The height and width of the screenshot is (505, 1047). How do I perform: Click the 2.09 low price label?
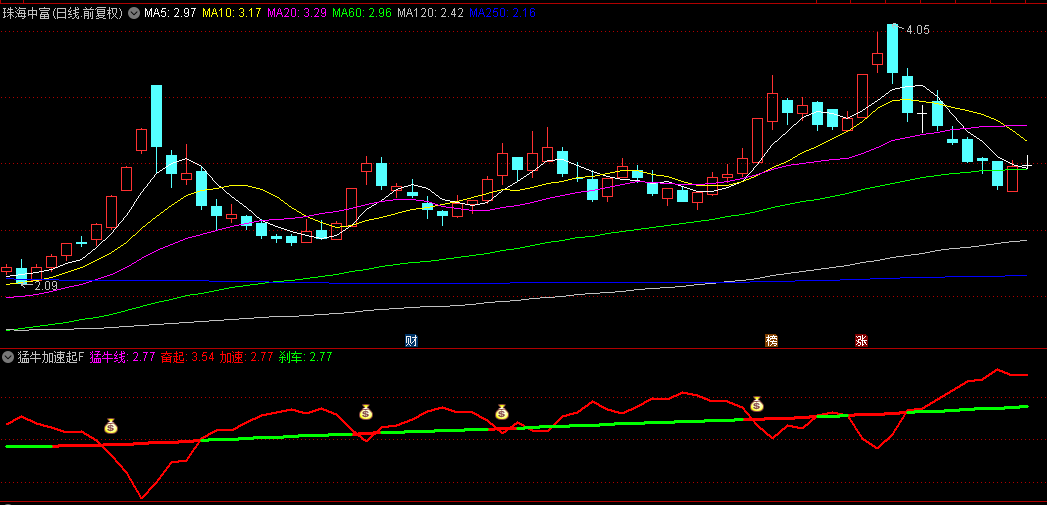(45, 286)
